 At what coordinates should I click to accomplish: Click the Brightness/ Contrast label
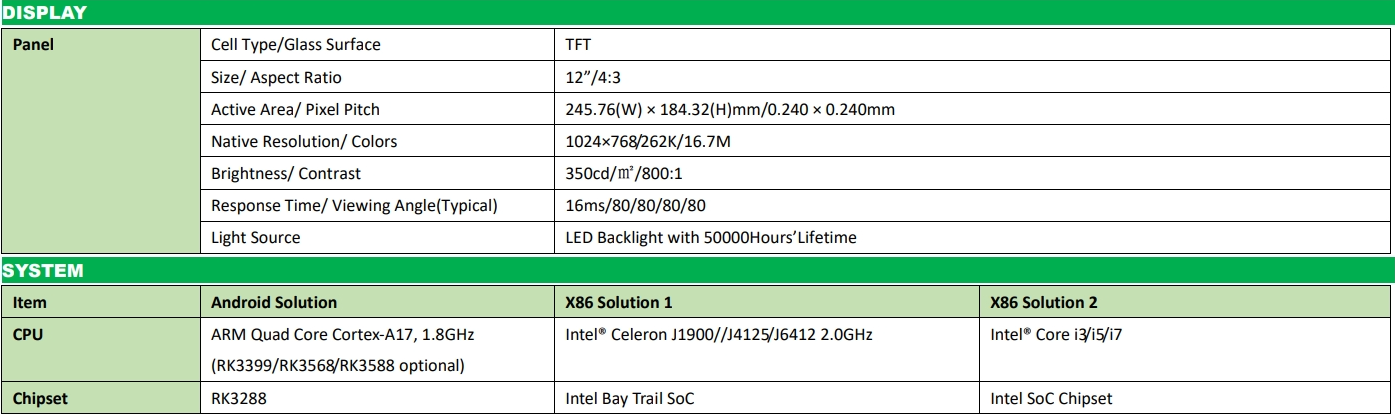(286, 173)
